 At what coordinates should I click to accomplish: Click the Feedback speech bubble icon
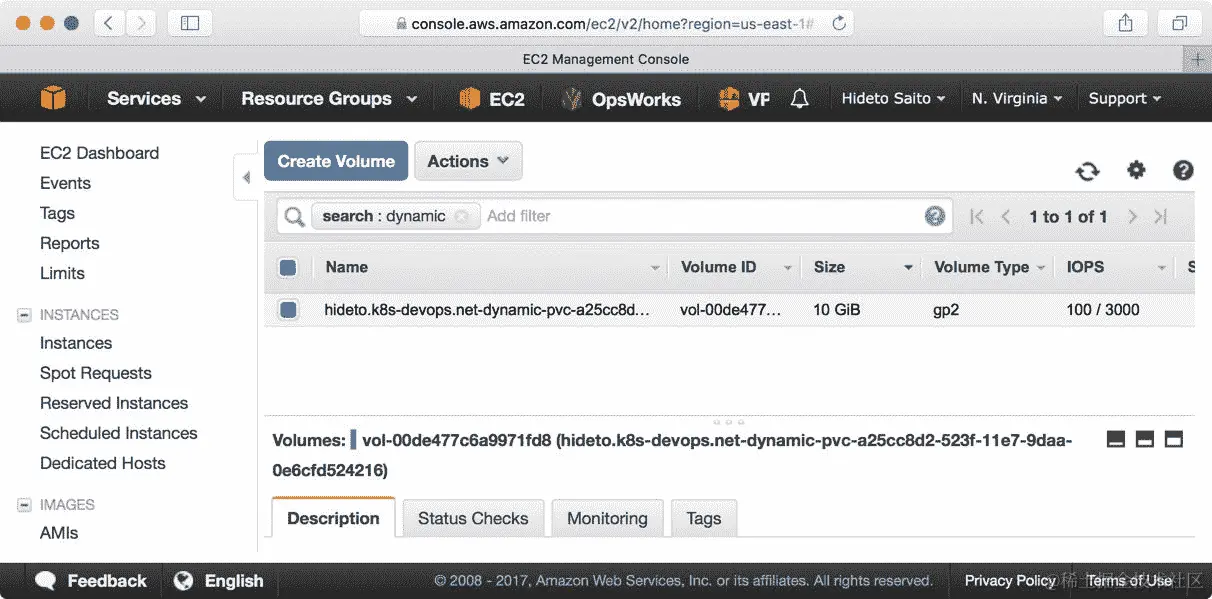[x=46, y=581]
